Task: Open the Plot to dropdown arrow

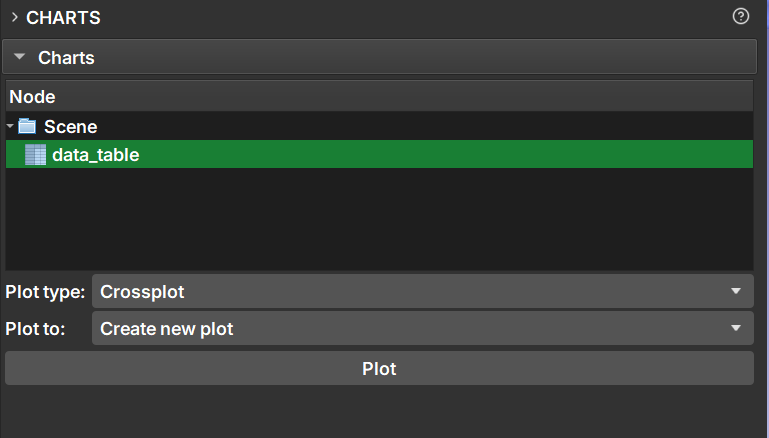Action: (x=736, y=328)
